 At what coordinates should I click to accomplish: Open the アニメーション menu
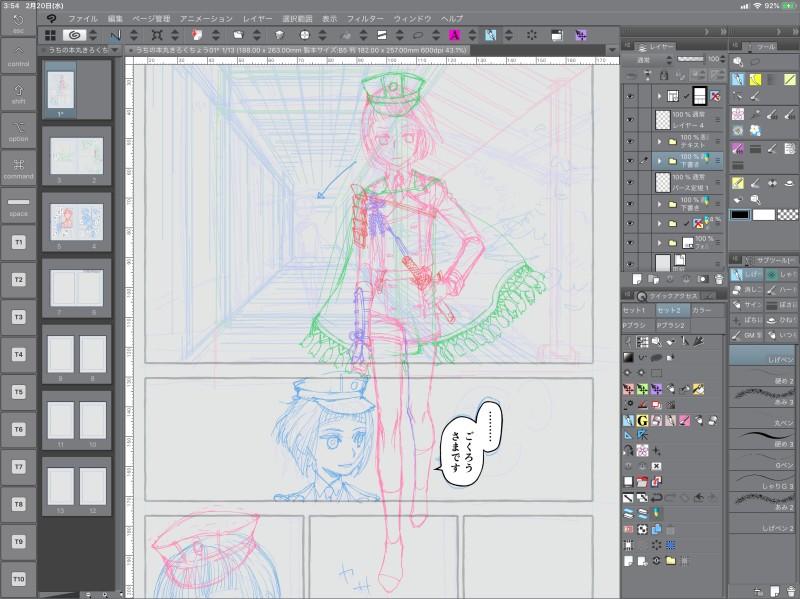(x=206, y=19)
